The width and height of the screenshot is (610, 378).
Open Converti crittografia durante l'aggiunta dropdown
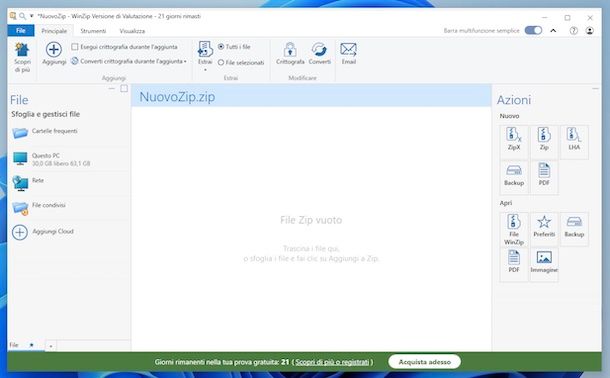(x=185, y=61)
